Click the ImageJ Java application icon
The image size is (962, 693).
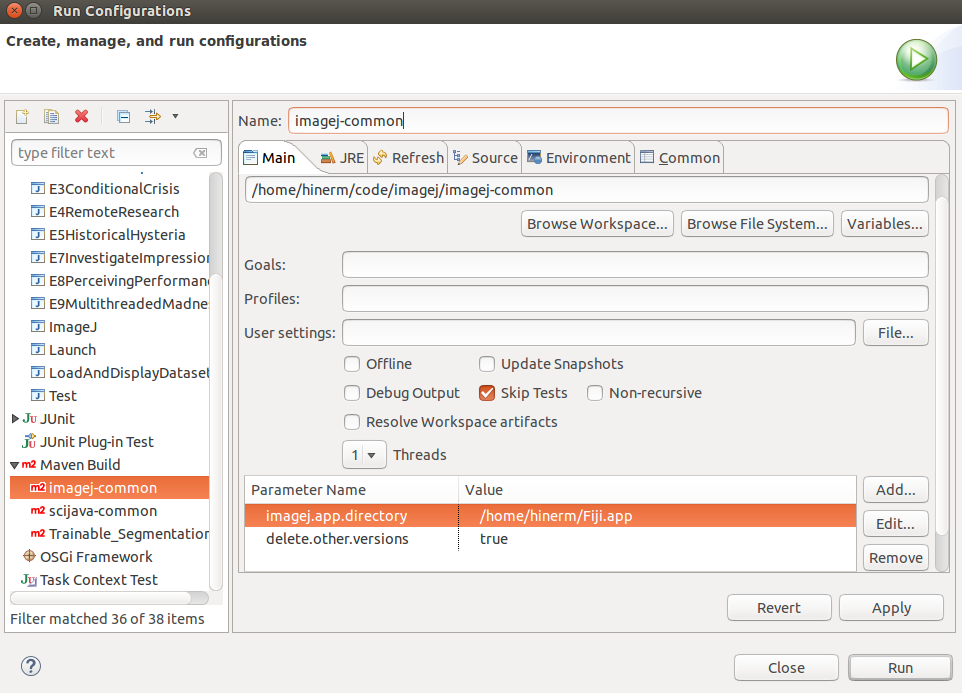[38, 326]
